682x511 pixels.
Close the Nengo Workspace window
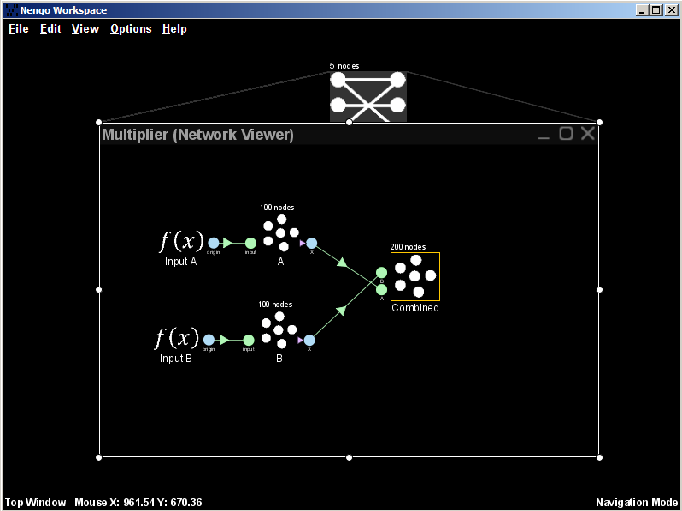[671, 10]
